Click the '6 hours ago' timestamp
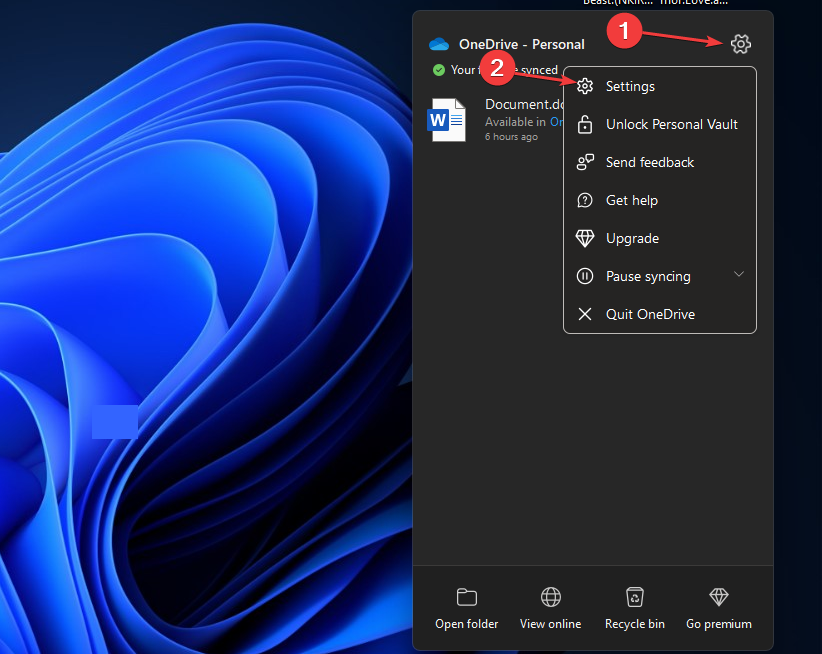The image size is (822, 654). tap(511, 137)
